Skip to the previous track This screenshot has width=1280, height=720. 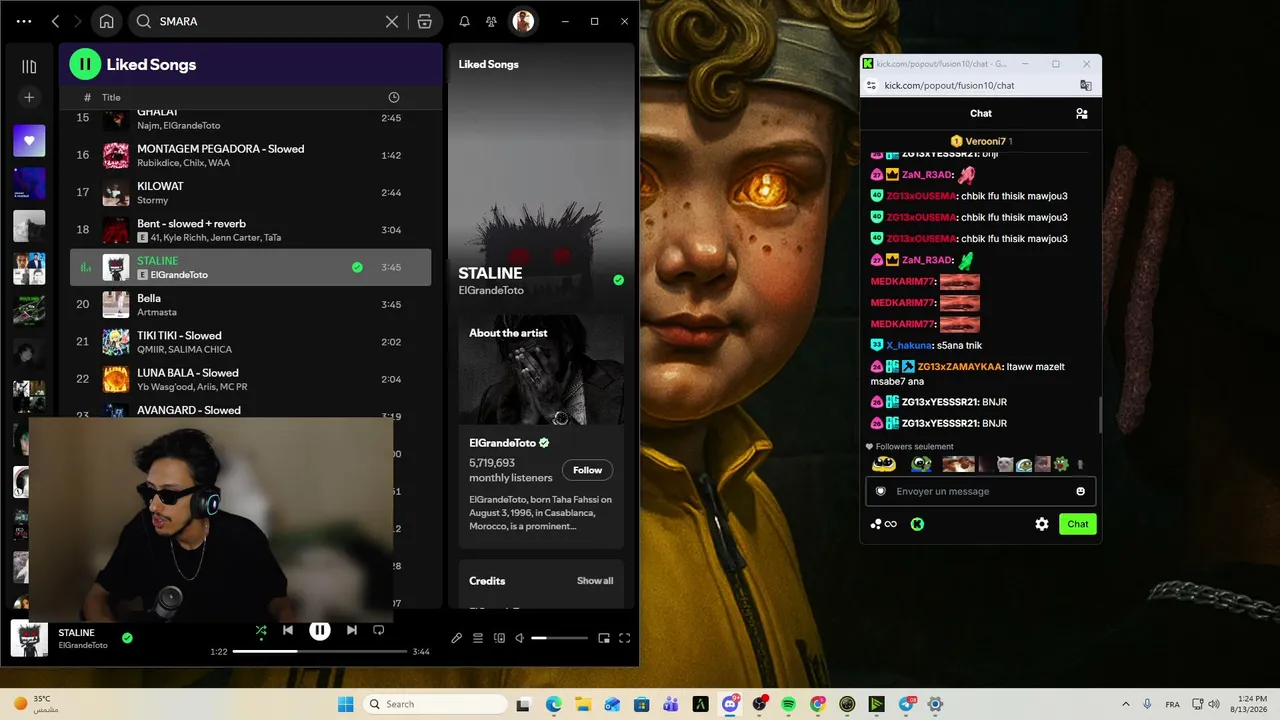pos(288,630)
